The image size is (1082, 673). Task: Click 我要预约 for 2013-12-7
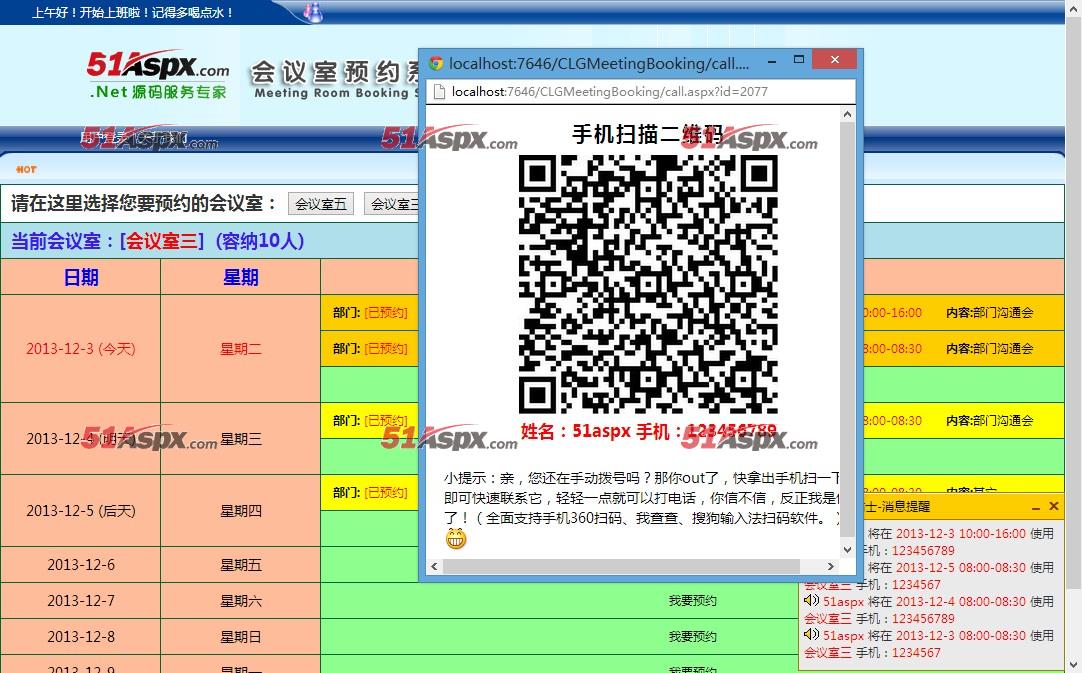click(693, 601)
